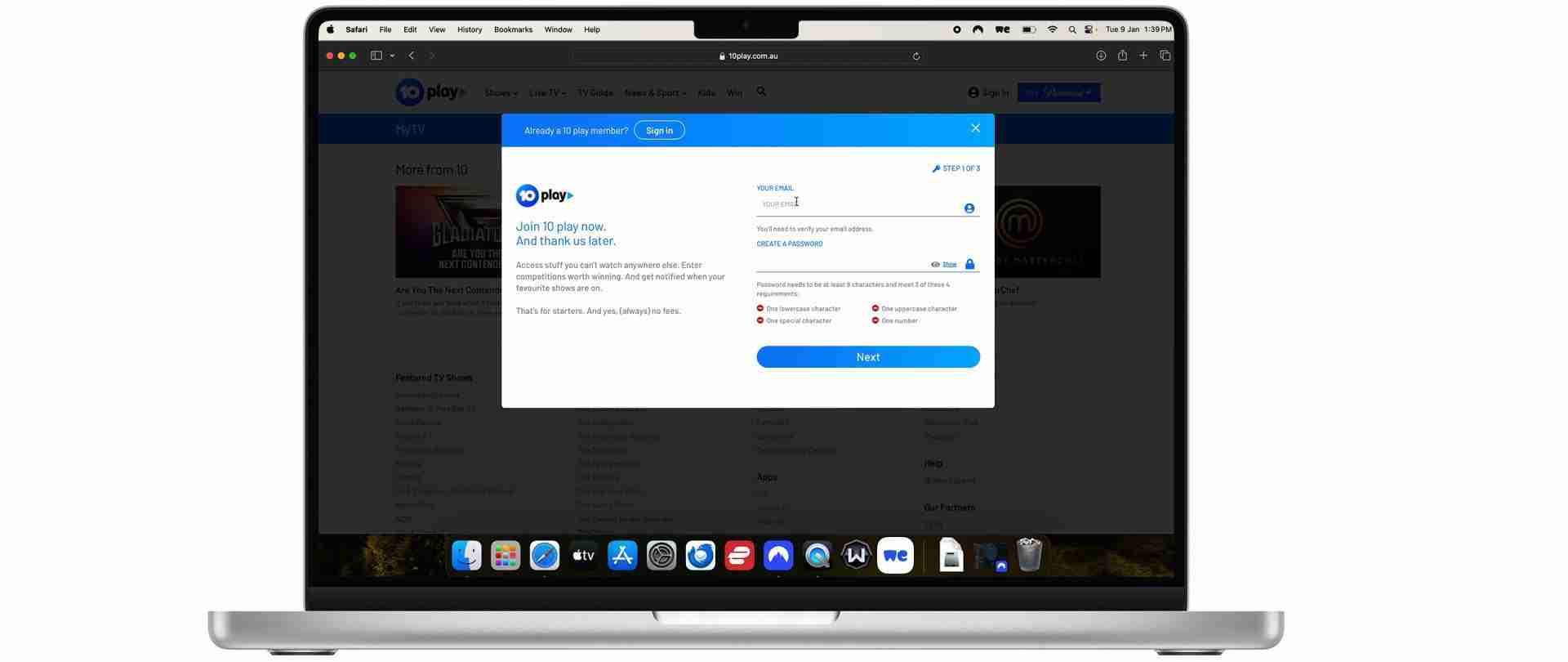Open sidebar options dropdown arrow
1568x662 pixels.
[x=392, y=56]
